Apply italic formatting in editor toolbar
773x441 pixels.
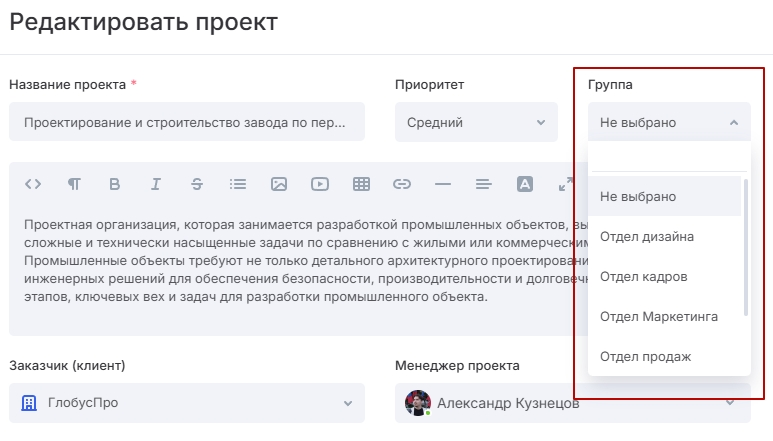click(x=156, y=184)
